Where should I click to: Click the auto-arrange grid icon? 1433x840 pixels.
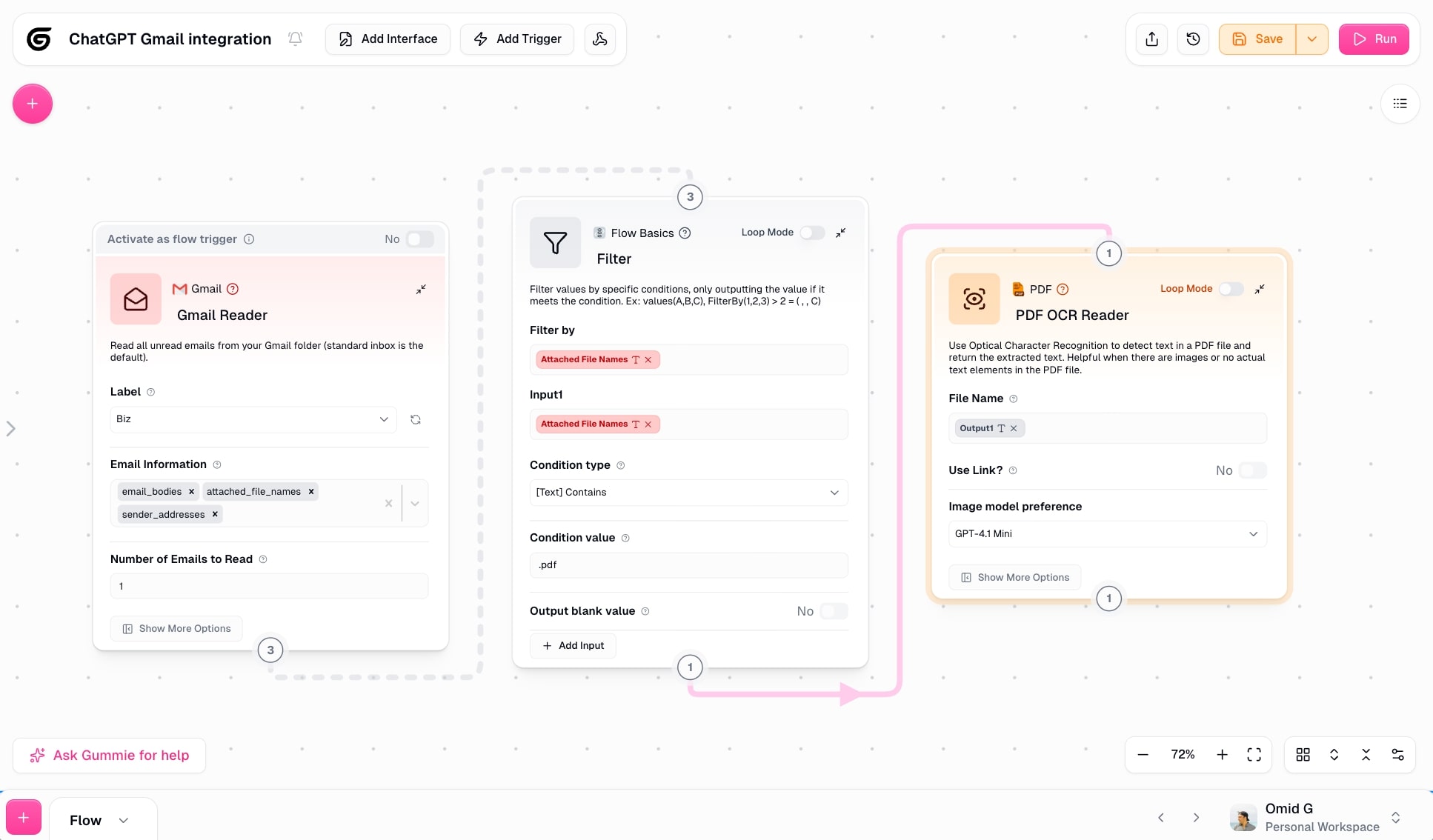pos(1303,755)
